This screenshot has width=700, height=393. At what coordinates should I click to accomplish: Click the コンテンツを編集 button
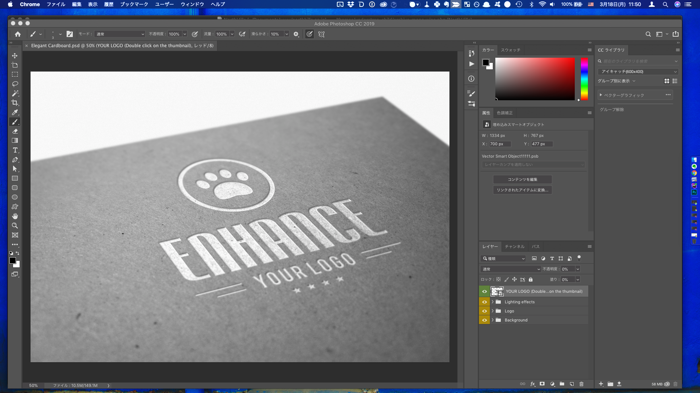click(522, 180)
